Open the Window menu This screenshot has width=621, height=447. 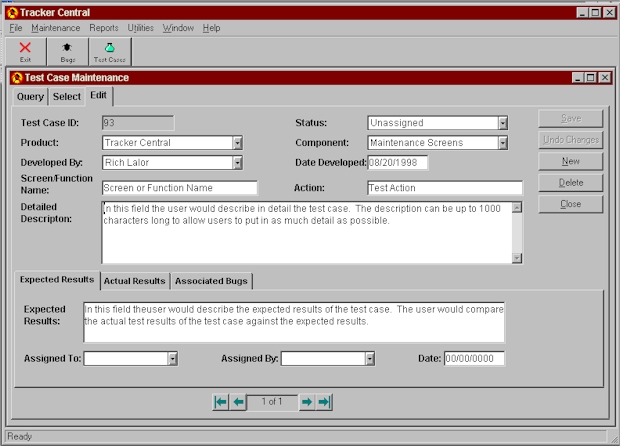(178, 28)
